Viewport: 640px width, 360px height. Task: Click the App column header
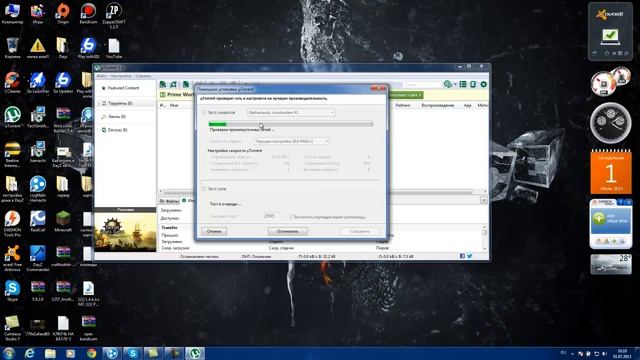tap(467, 105)
